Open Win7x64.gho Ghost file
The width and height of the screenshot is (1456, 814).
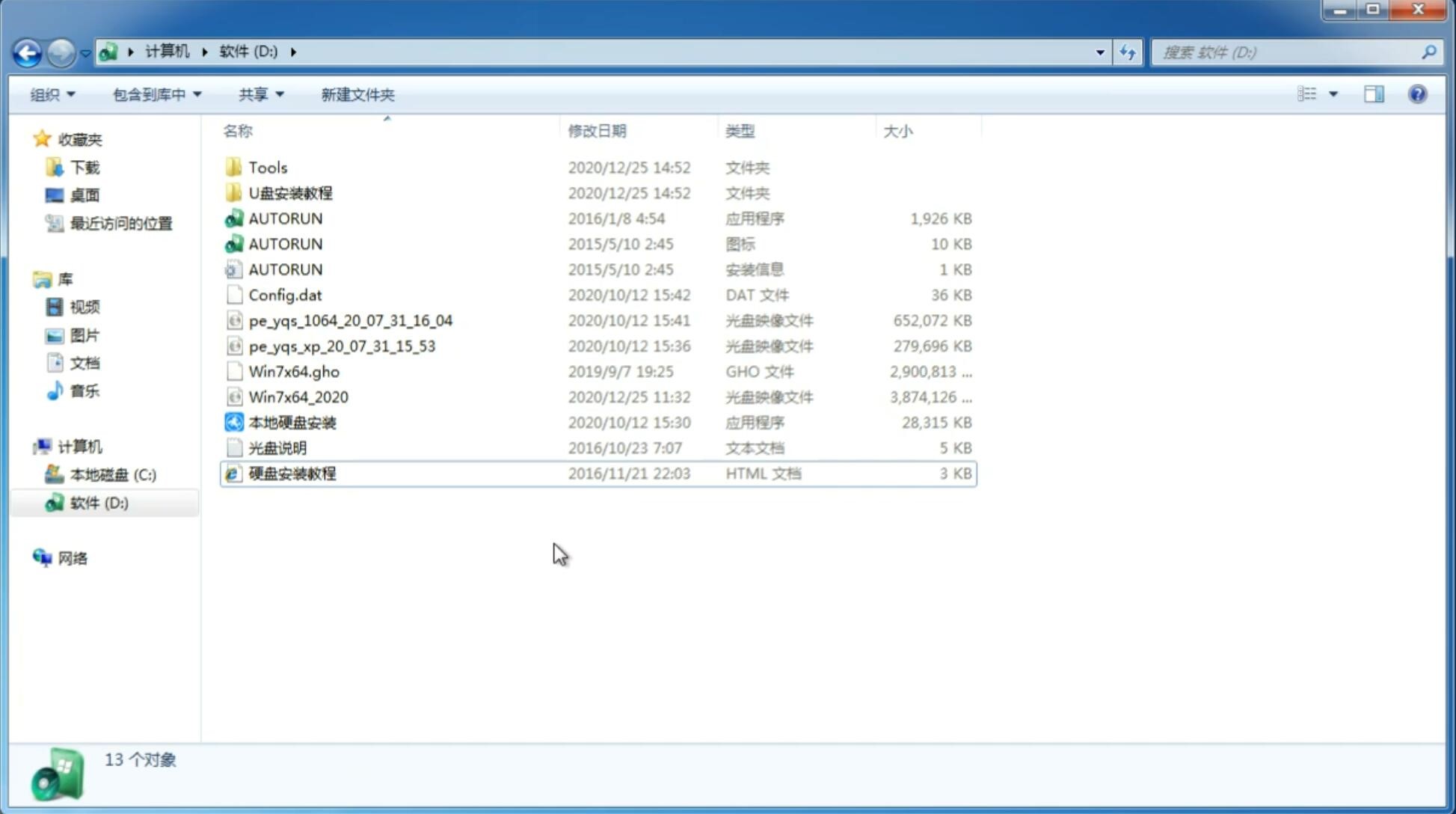pos(294,371)
